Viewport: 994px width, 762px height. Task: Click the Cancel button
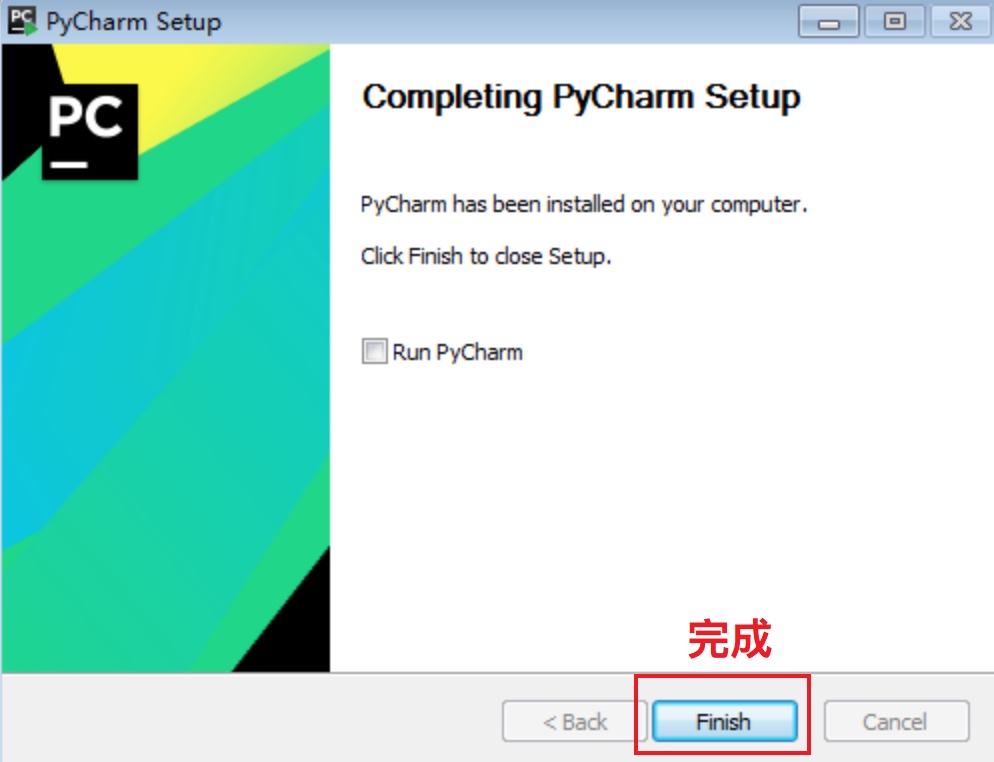[896, 721]
